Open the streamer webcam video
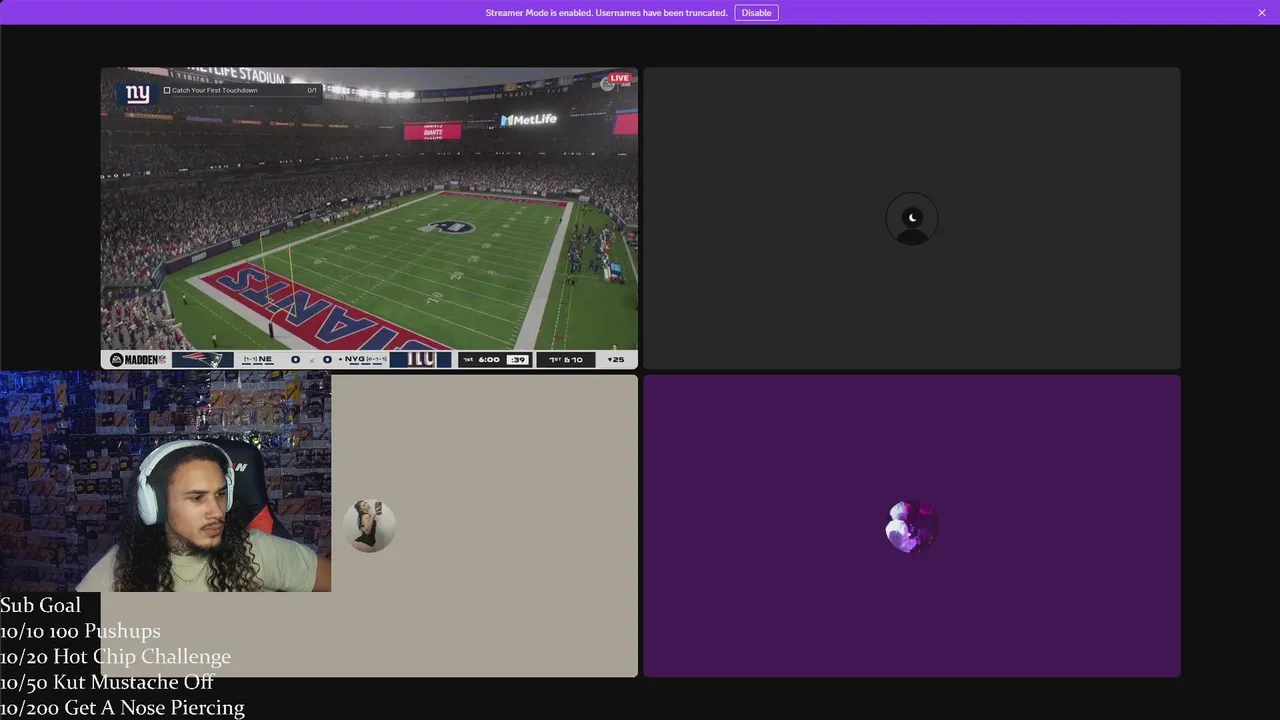Viewport: 1280px width, 720px height. 165,482
